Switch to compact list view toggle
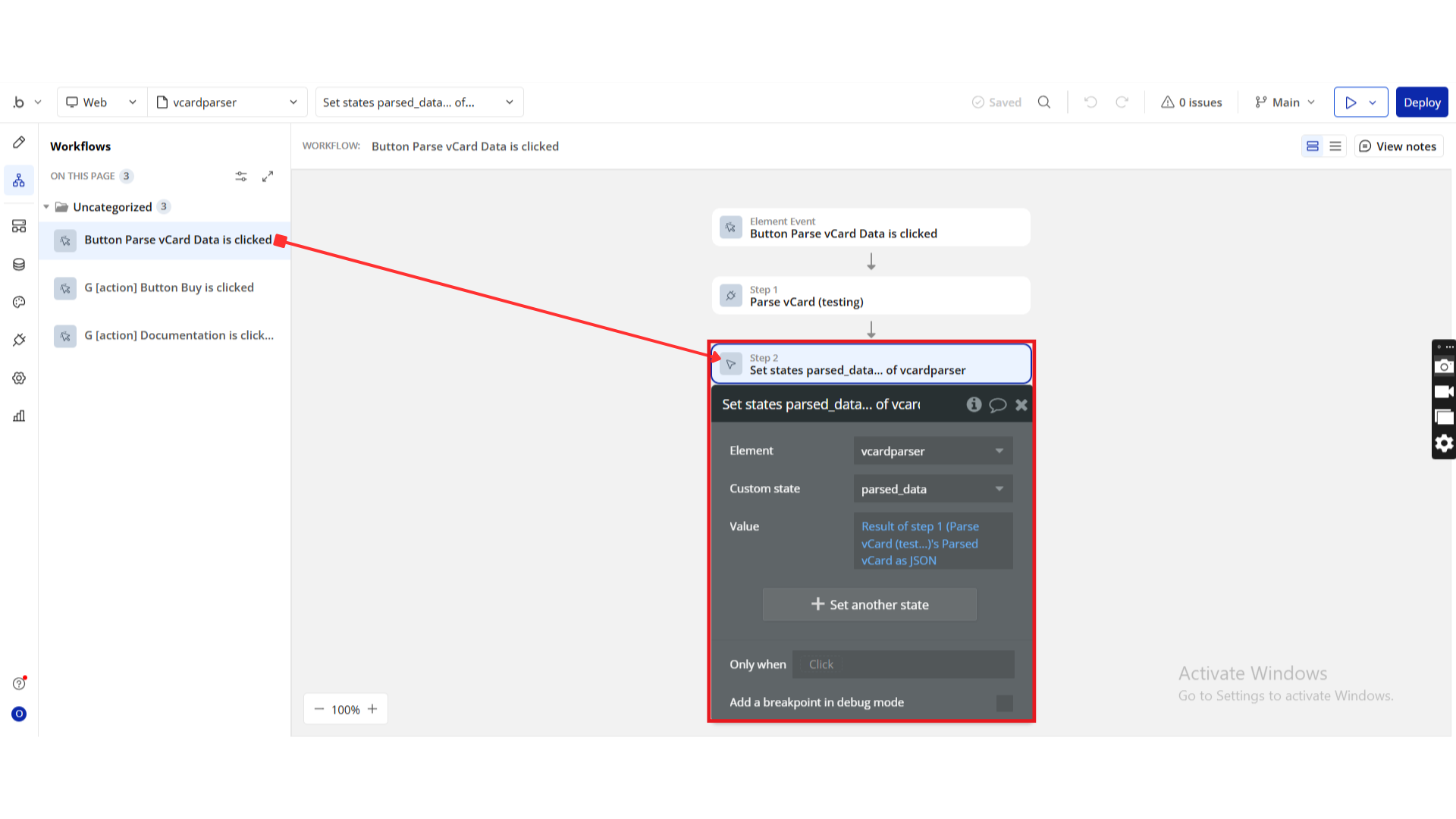 [x=1335, y=146]
